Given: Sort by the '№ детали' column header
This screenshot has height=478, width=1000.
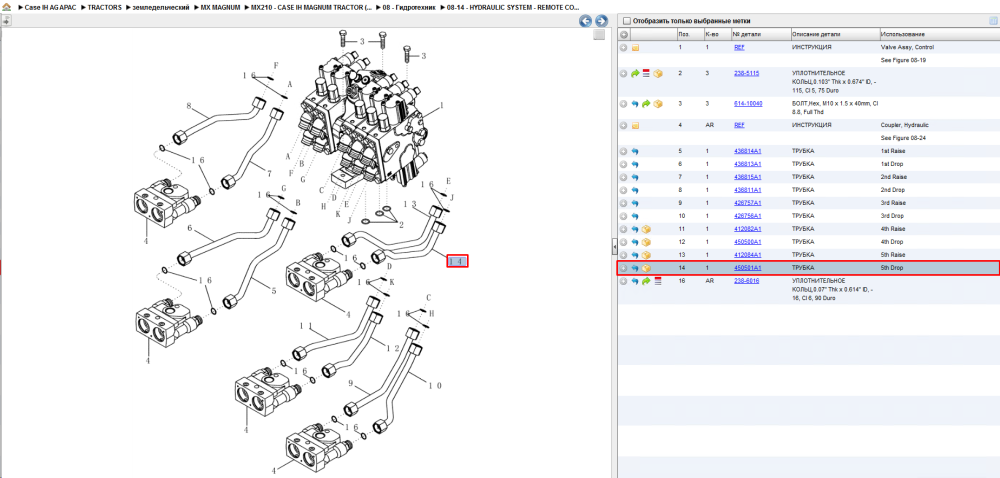Looking at the screenshot, I should (x=760, y=34).
